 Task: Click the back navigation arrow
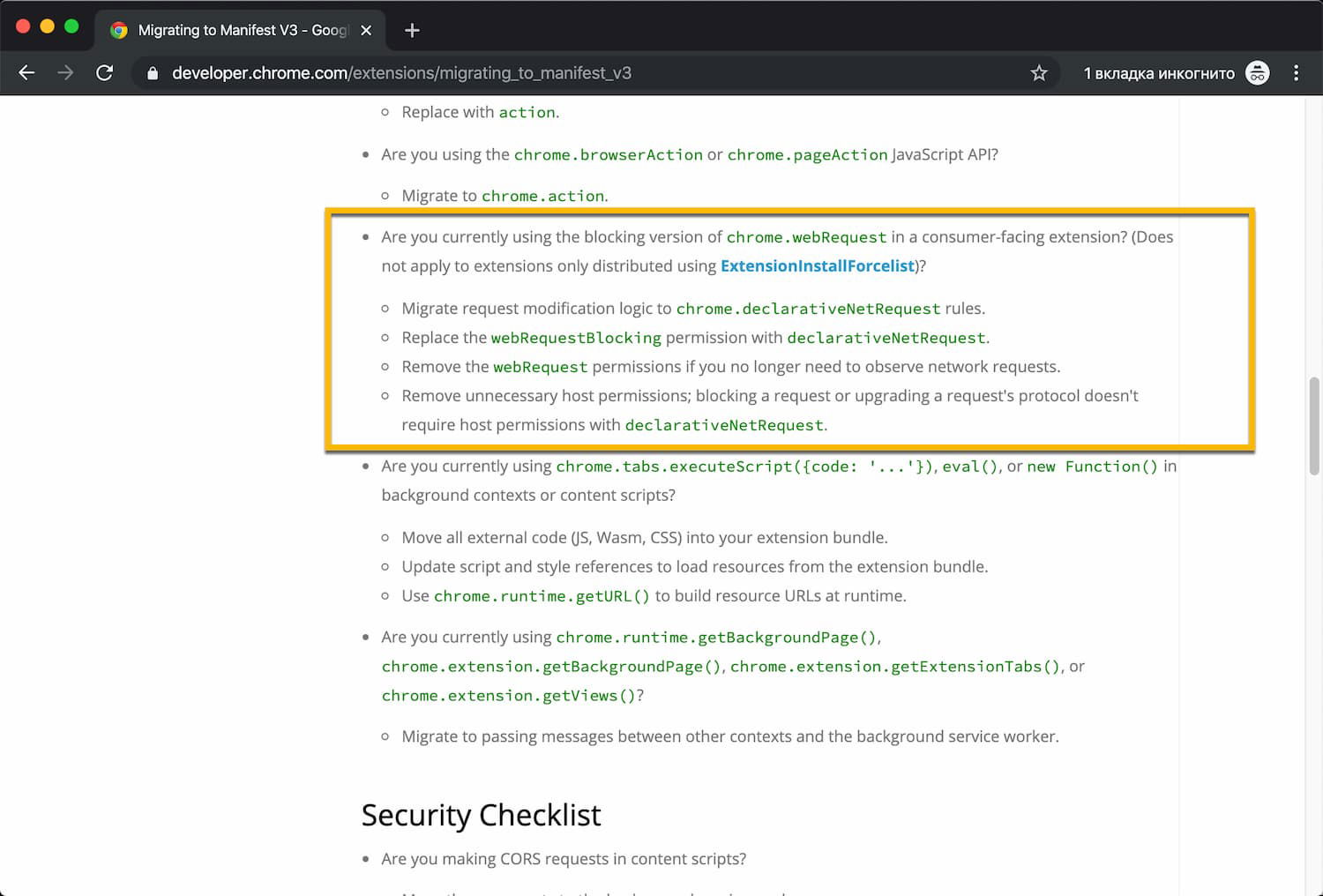(26, 73)
